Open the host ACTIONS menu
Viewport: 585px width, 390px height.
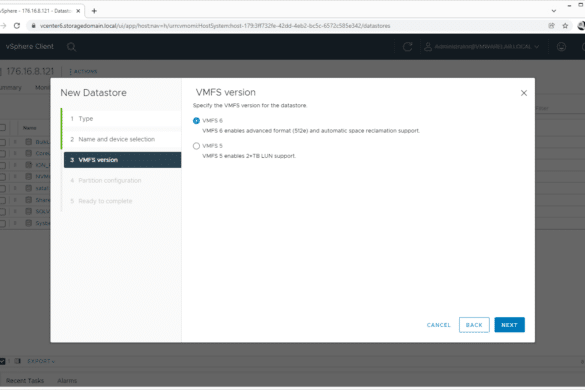[83, 71]
